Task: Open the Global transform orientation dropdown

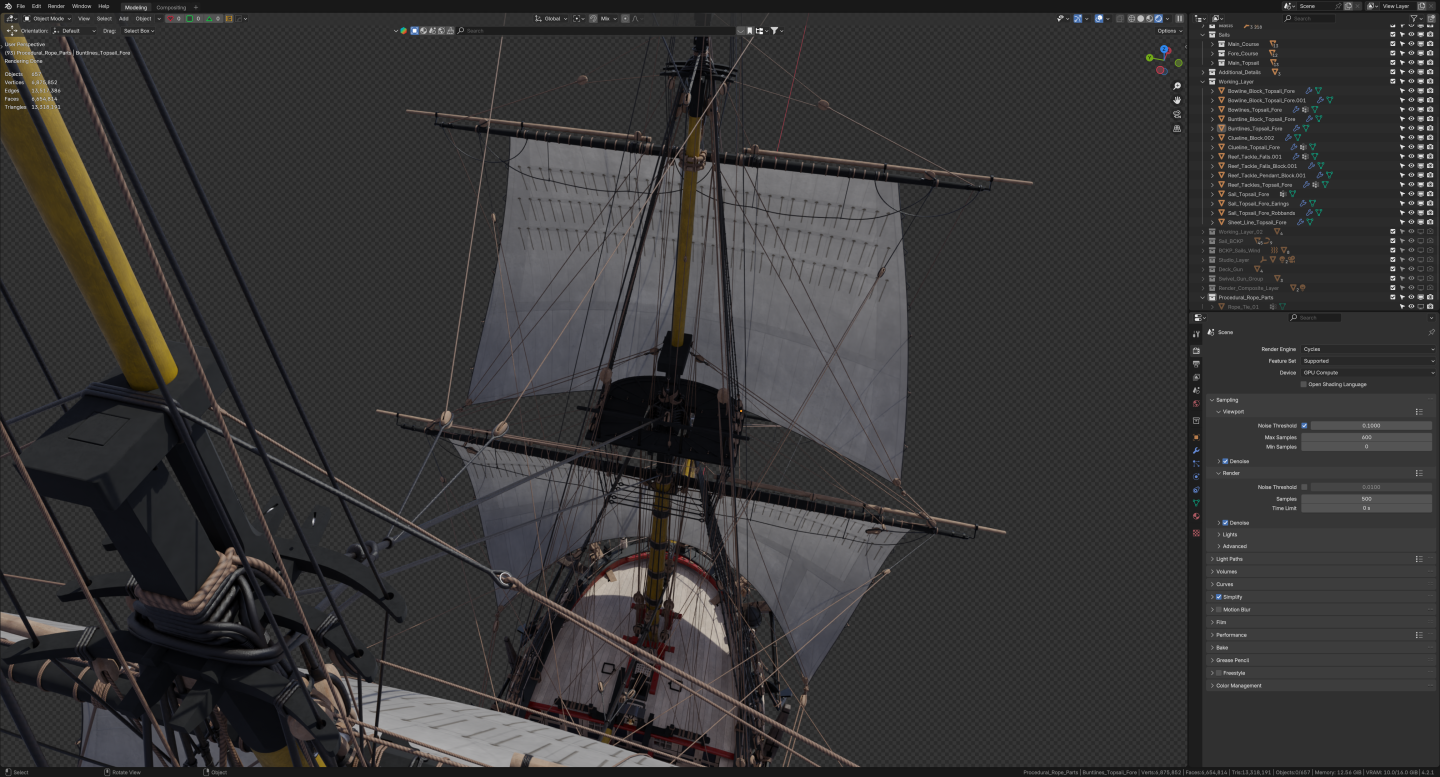Action: pyautogui.click(x=551, y=18)
